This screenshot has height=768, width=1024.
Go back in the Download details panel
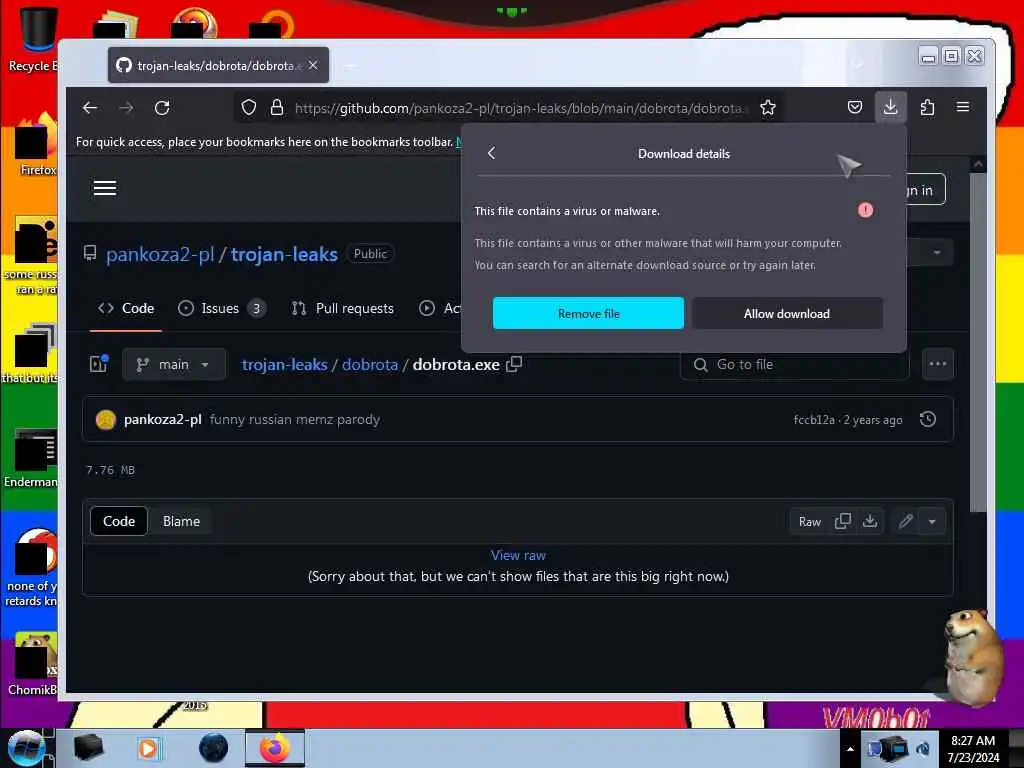pos(492,153)
